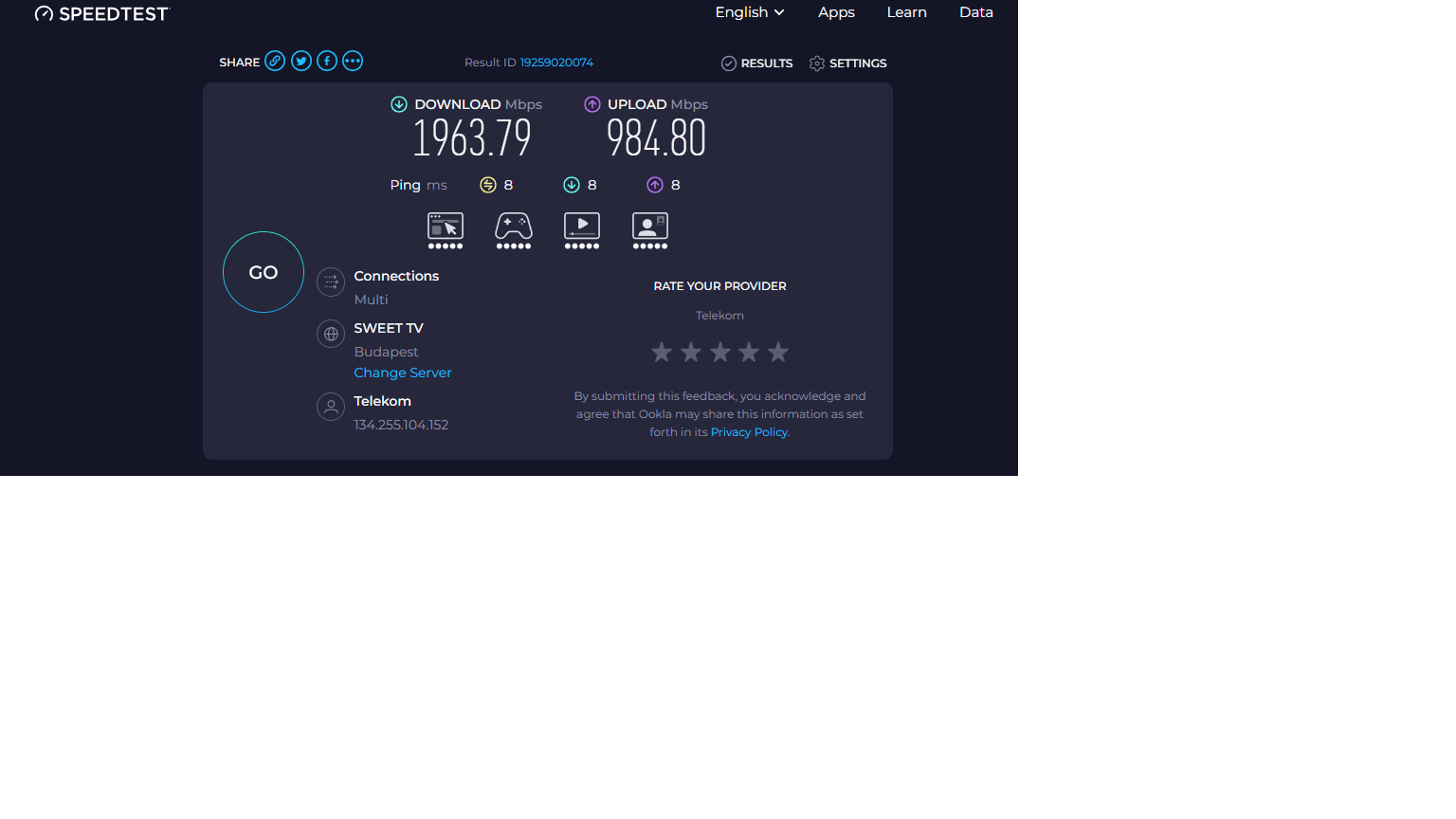Rate Telekom two stars
This screenshot has width=1456, height=819.
(x=691, y=353)
